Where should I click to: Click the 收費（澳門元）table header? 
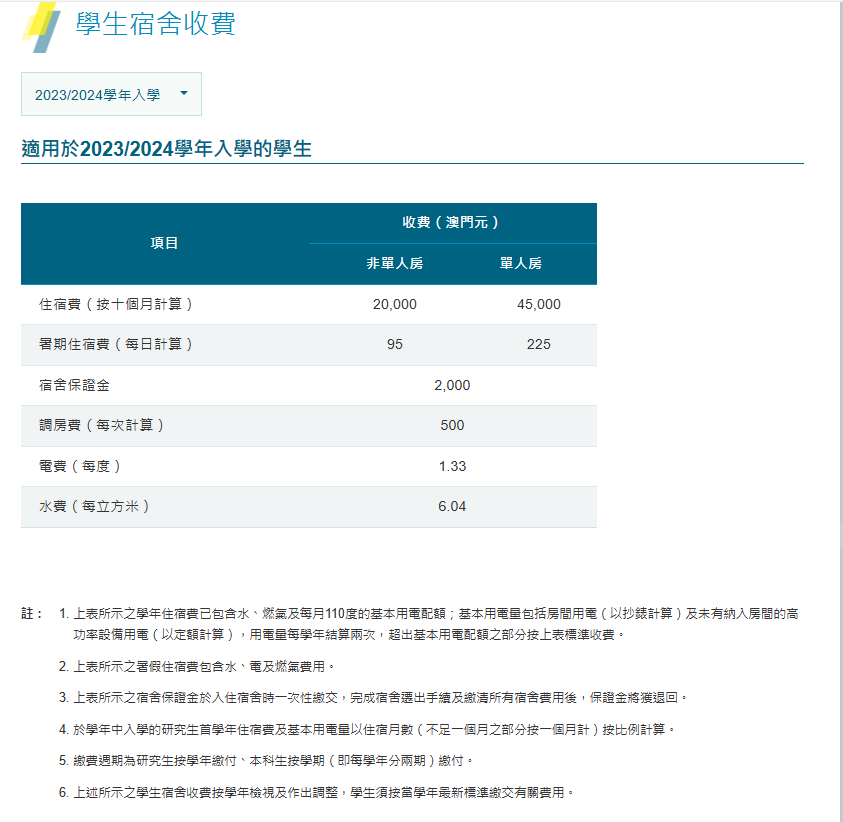(451, 222)
